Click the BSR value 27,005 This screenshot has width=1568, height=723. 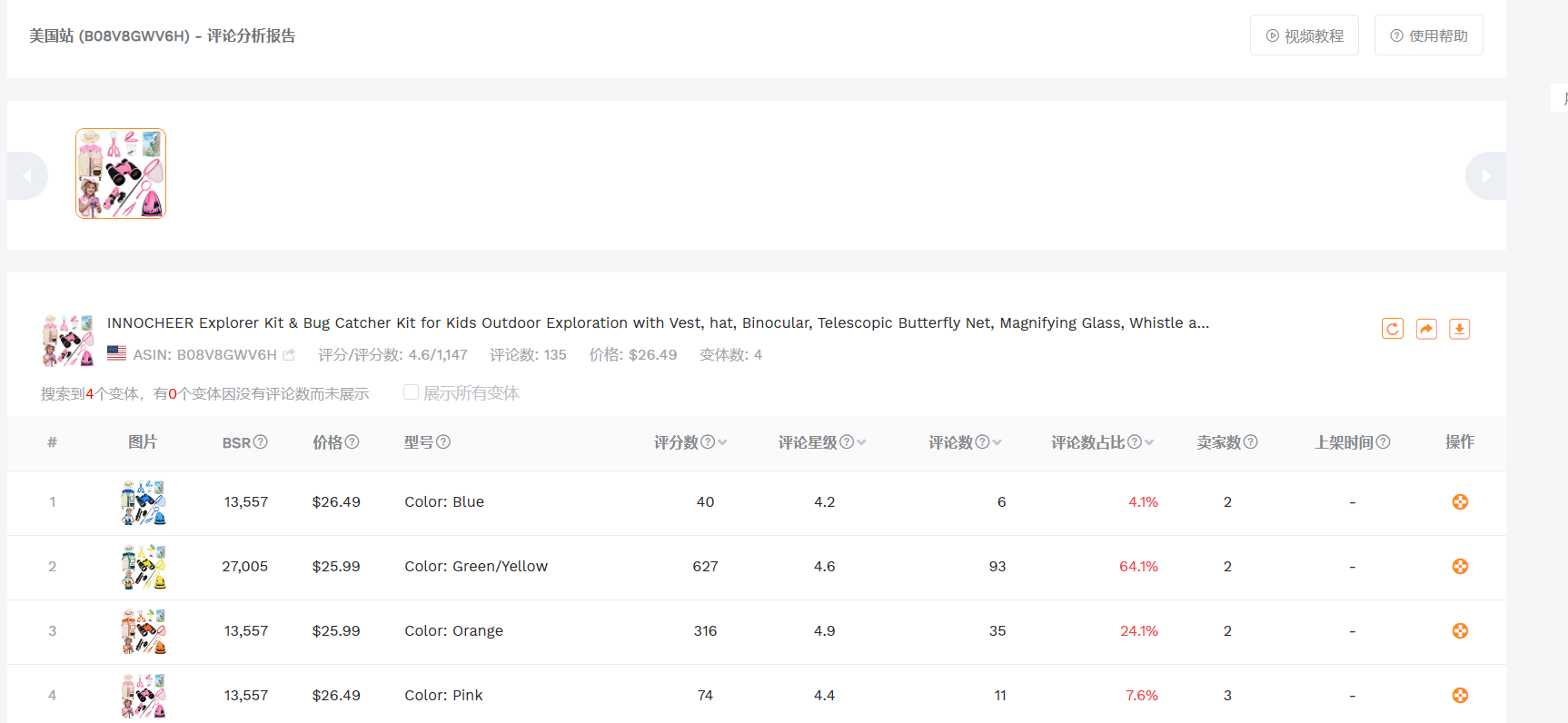click(x=245, y=567)
